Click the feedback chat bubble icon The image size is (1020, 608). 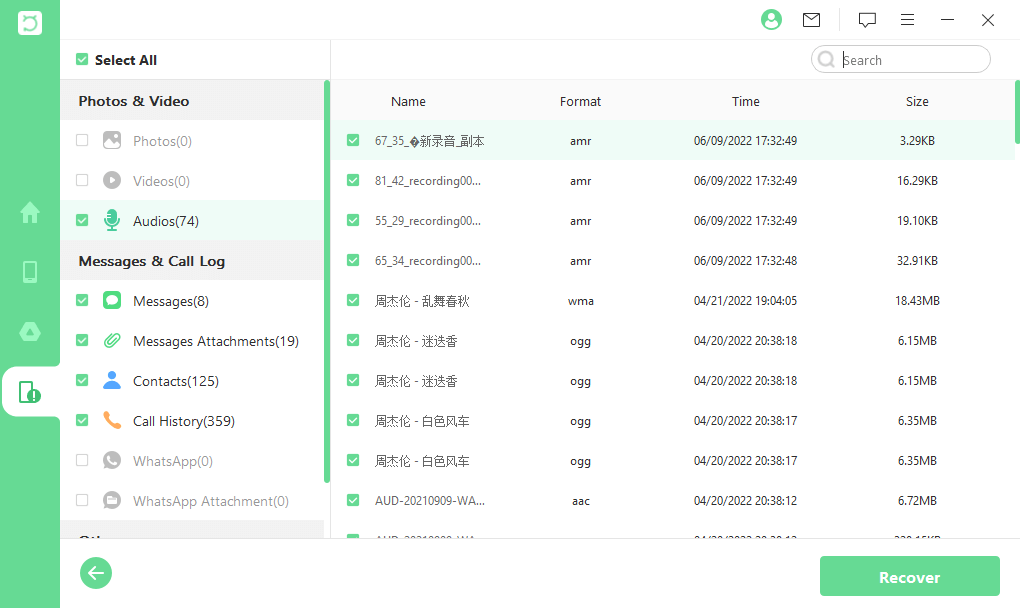tap(867, 20)
